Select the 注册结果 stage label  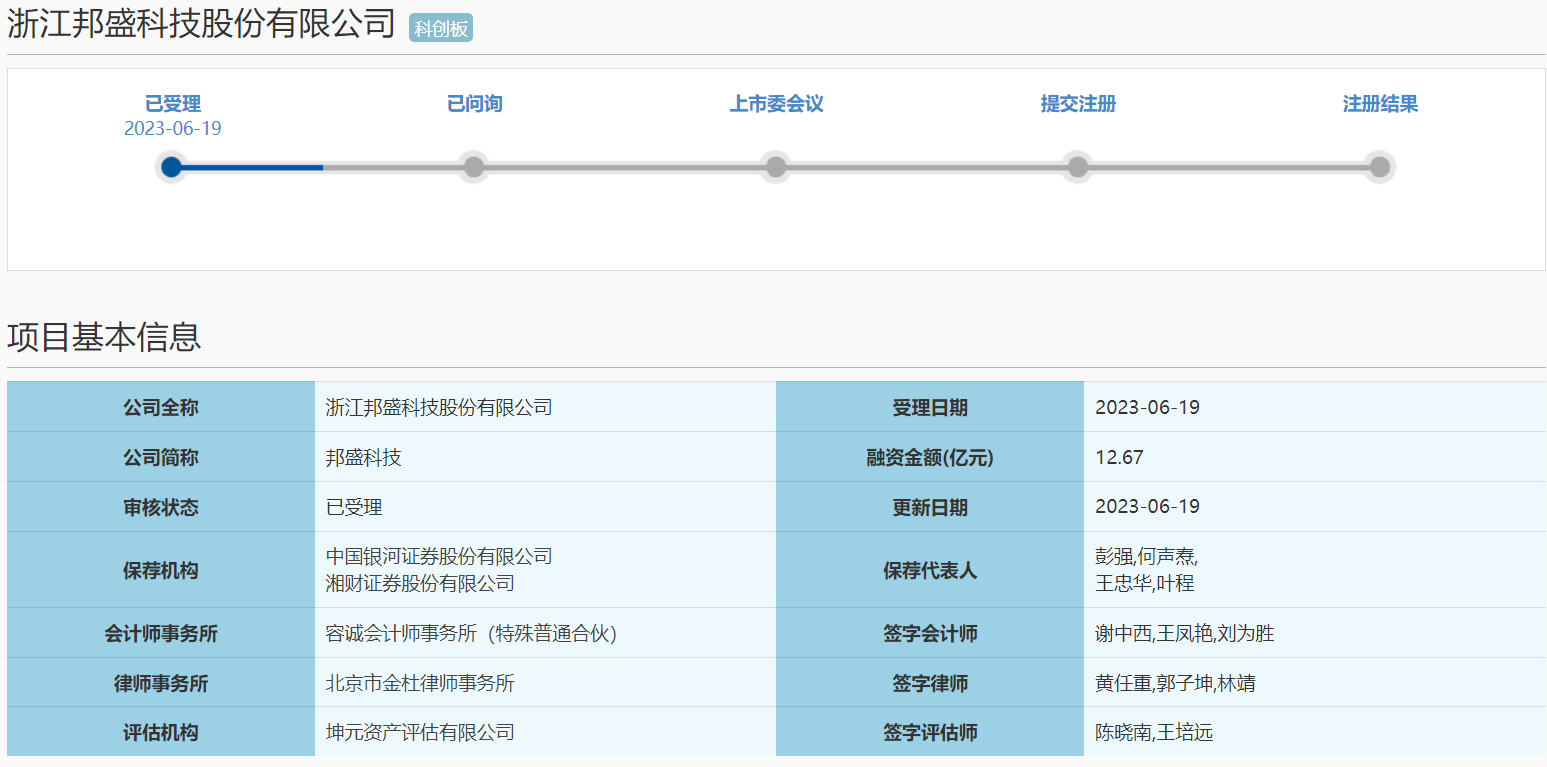pos(1380,104)
